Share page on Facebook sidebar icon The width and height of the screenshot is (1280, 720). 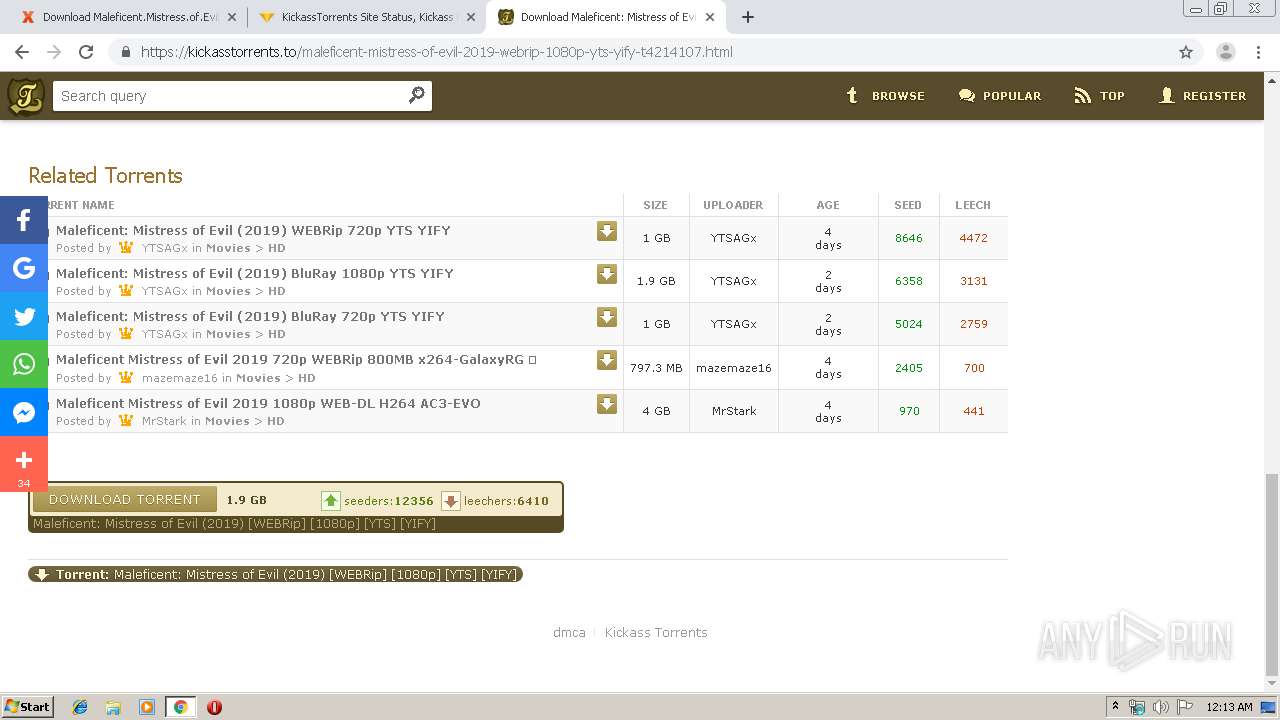[x=24, y=220]
